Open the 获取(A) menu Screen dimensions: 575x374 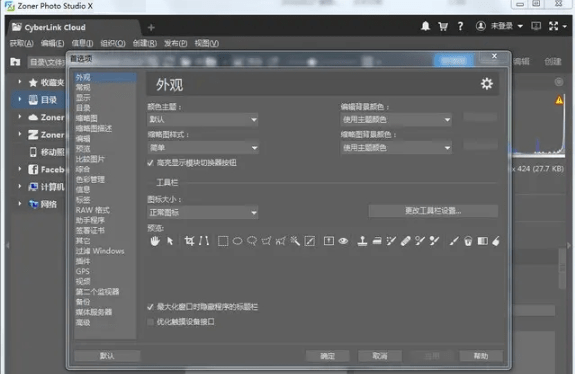[21, 43]
